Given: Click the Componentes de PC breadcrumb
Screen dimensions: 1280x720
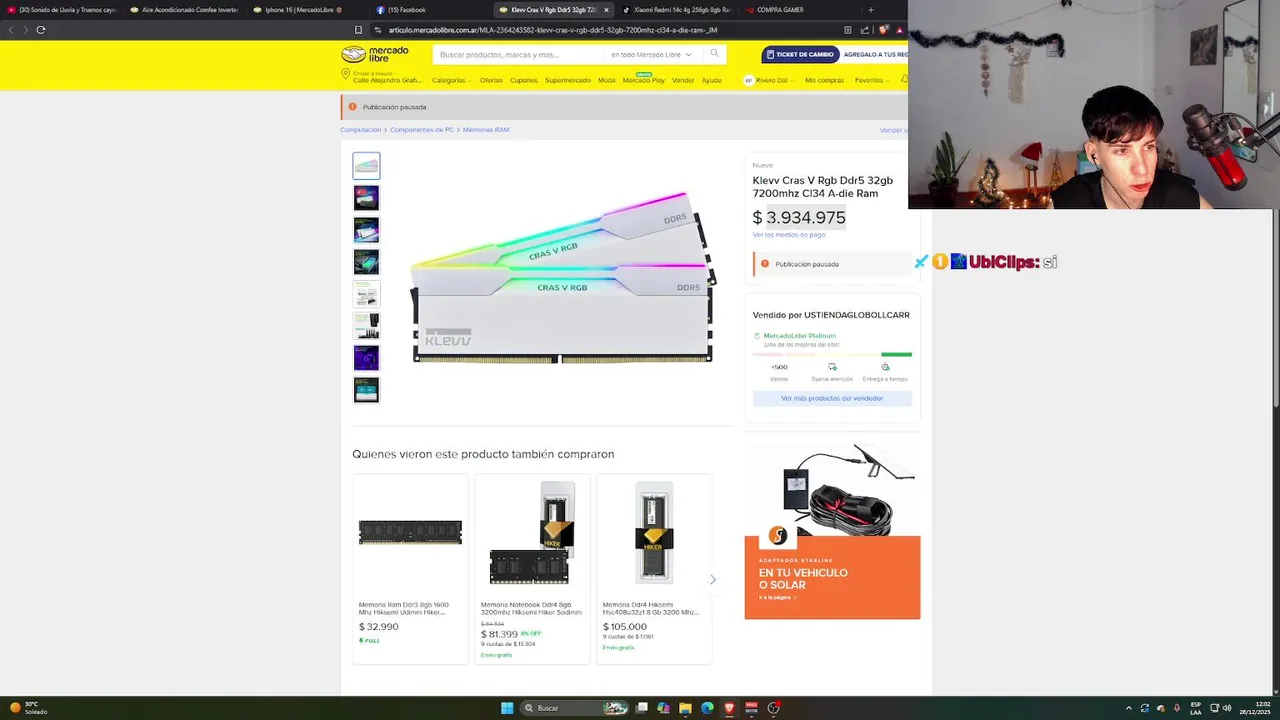Looking at the screenshot, I should point(422,130).
